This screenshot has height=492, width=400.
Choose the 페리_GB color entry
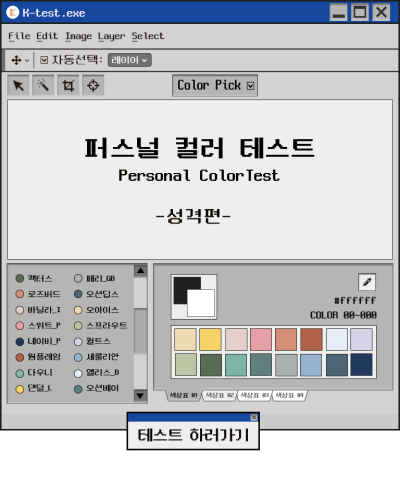(x=94, y=278)
